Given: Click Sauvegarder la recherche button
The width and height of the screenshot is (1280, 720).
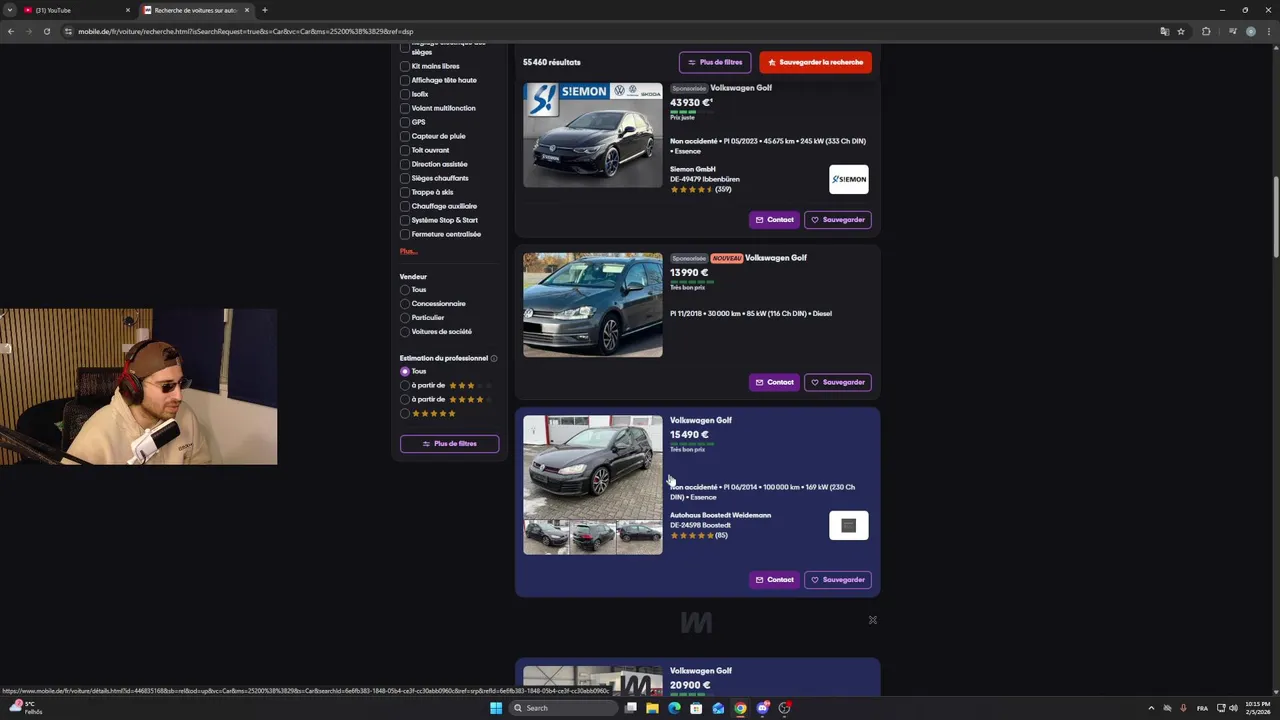Looking at the screenshot, I should point(815,62).
